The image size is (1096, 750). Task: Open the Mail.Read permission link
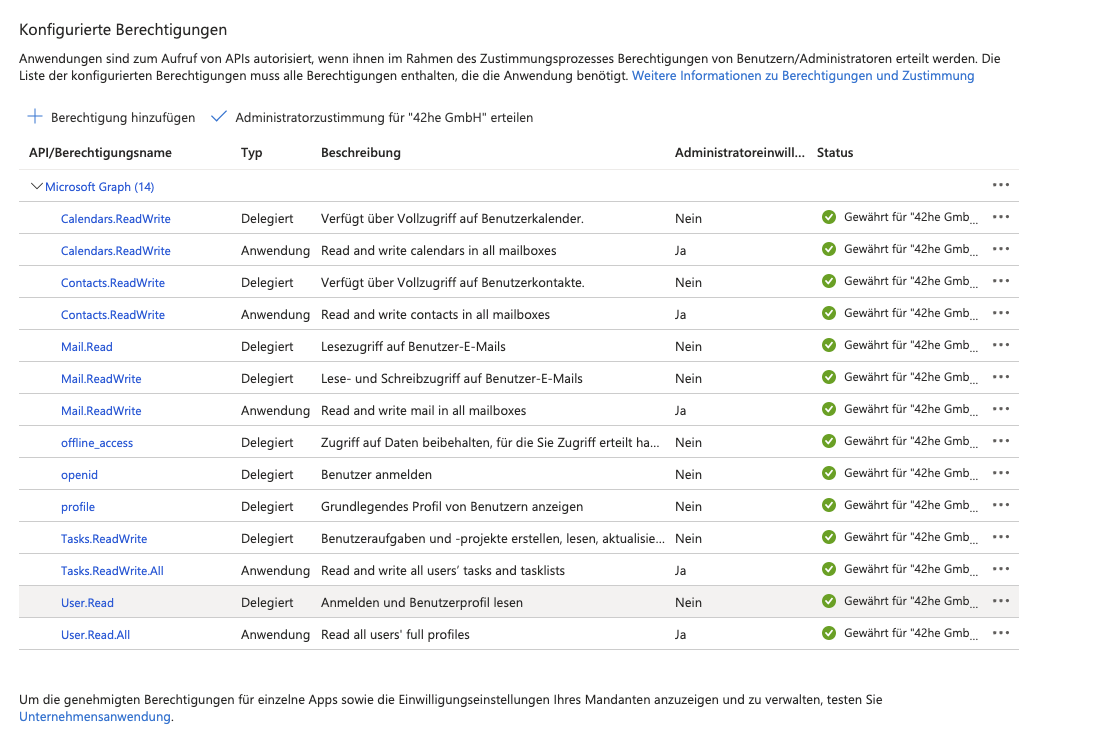pos(87,347)
